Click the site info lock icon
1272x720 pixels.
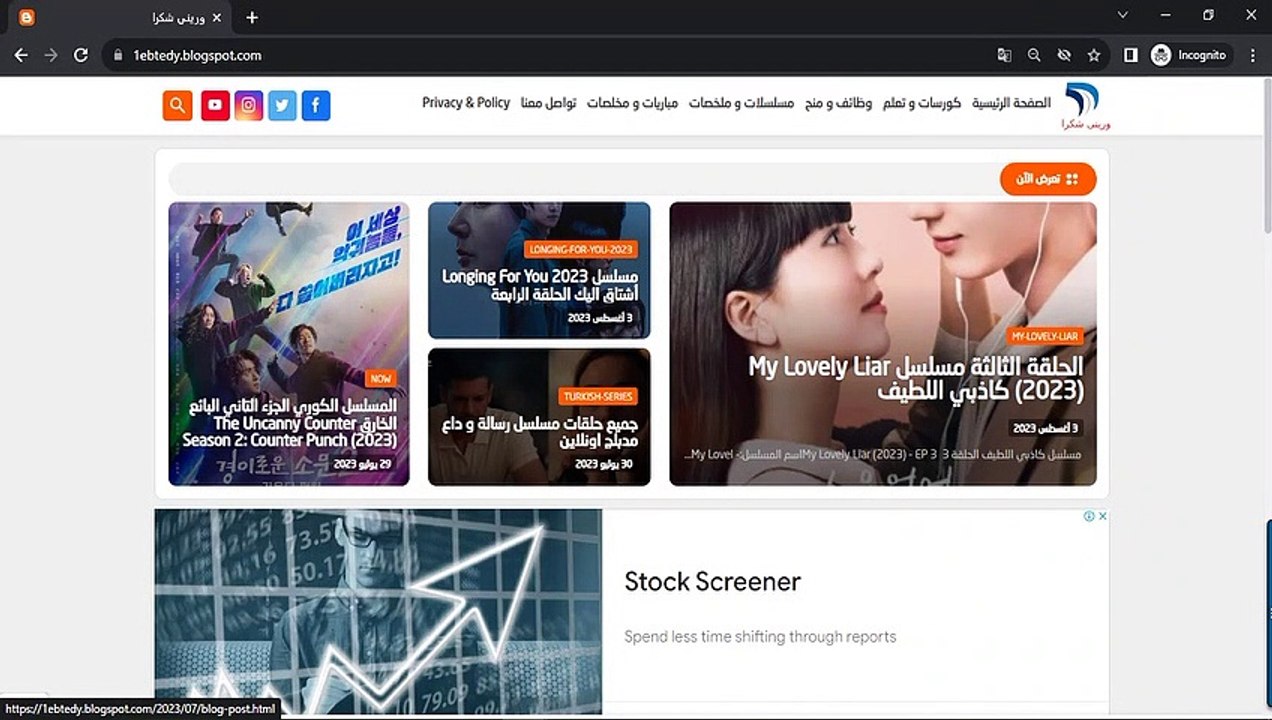pyautogui.click(x=118, y=56)
